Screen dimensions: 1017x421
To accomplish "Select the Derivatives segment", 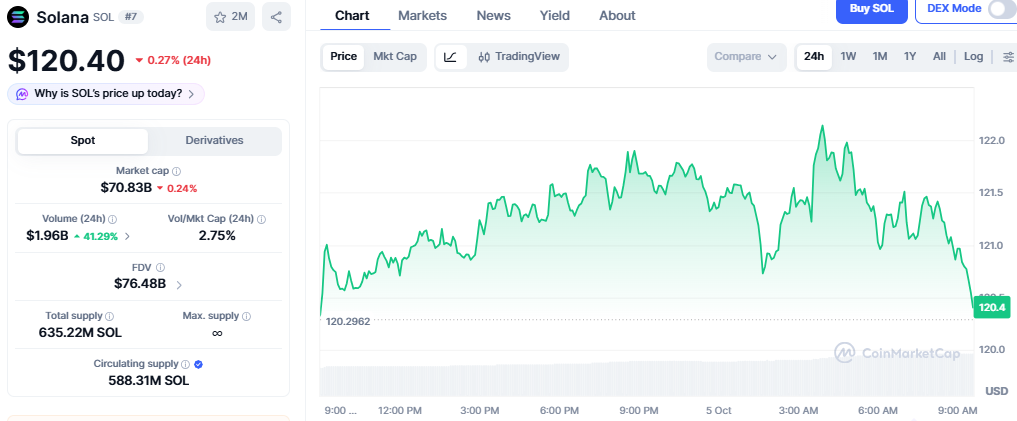I will pyautogui.click(x=215, y=141).
